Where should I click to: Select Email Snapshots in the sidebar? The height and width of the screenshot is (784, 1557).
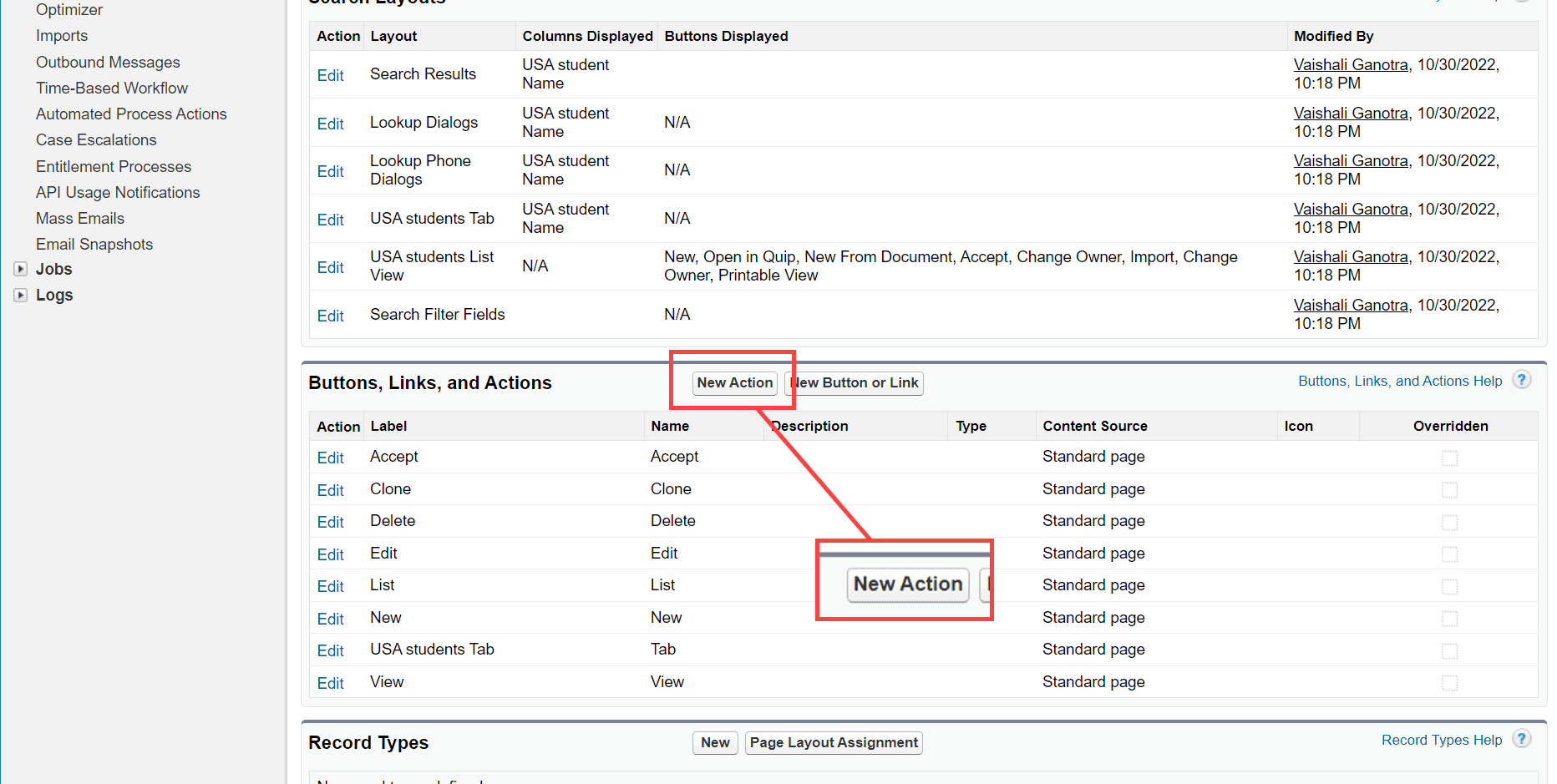(94, 244)
